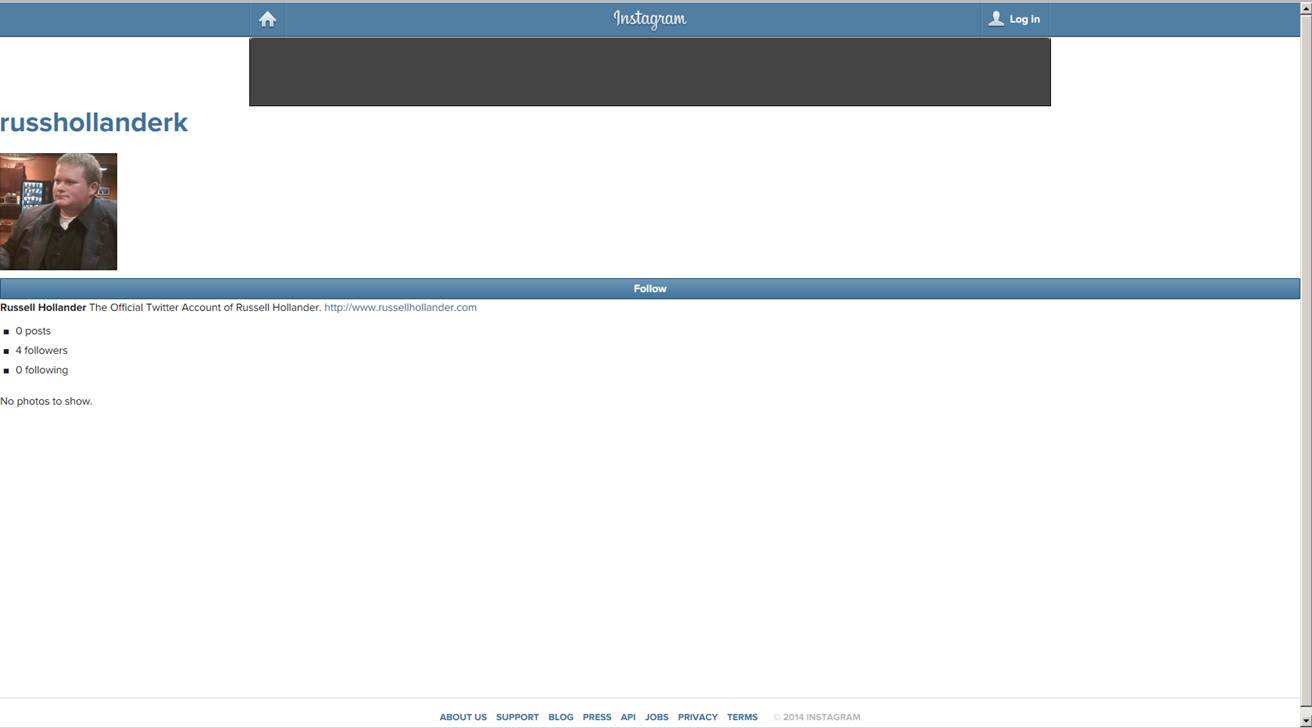This screenshot has width=1312, height=728.
Task: View the Privacy footer link
Action: pos(697,717)
